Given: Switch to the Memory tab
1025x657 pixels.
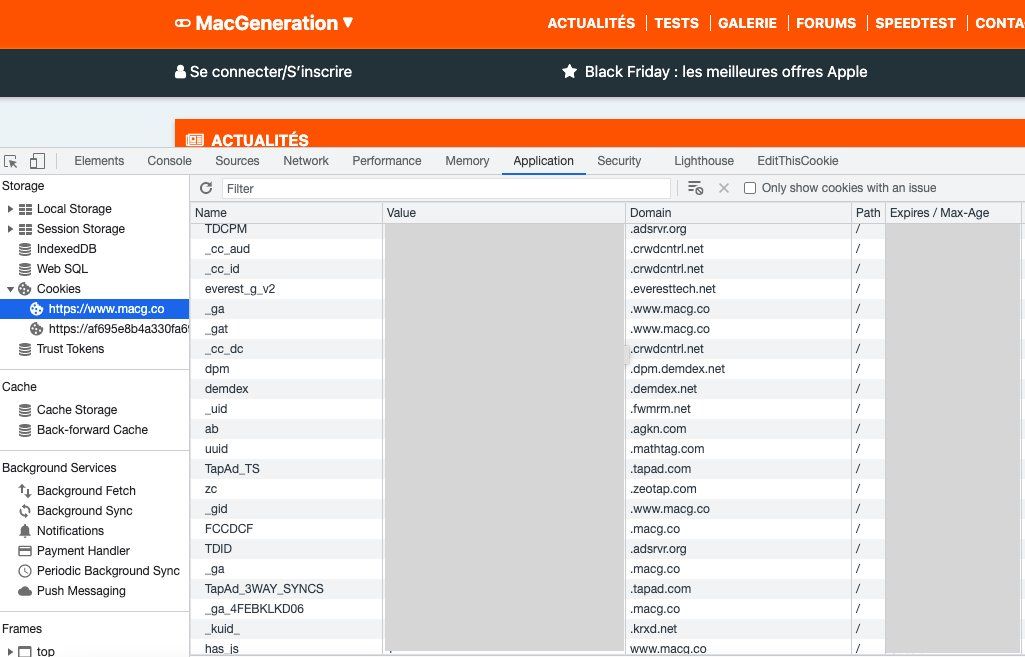Looking at the screenshot, I should click(x=467, y=161).
